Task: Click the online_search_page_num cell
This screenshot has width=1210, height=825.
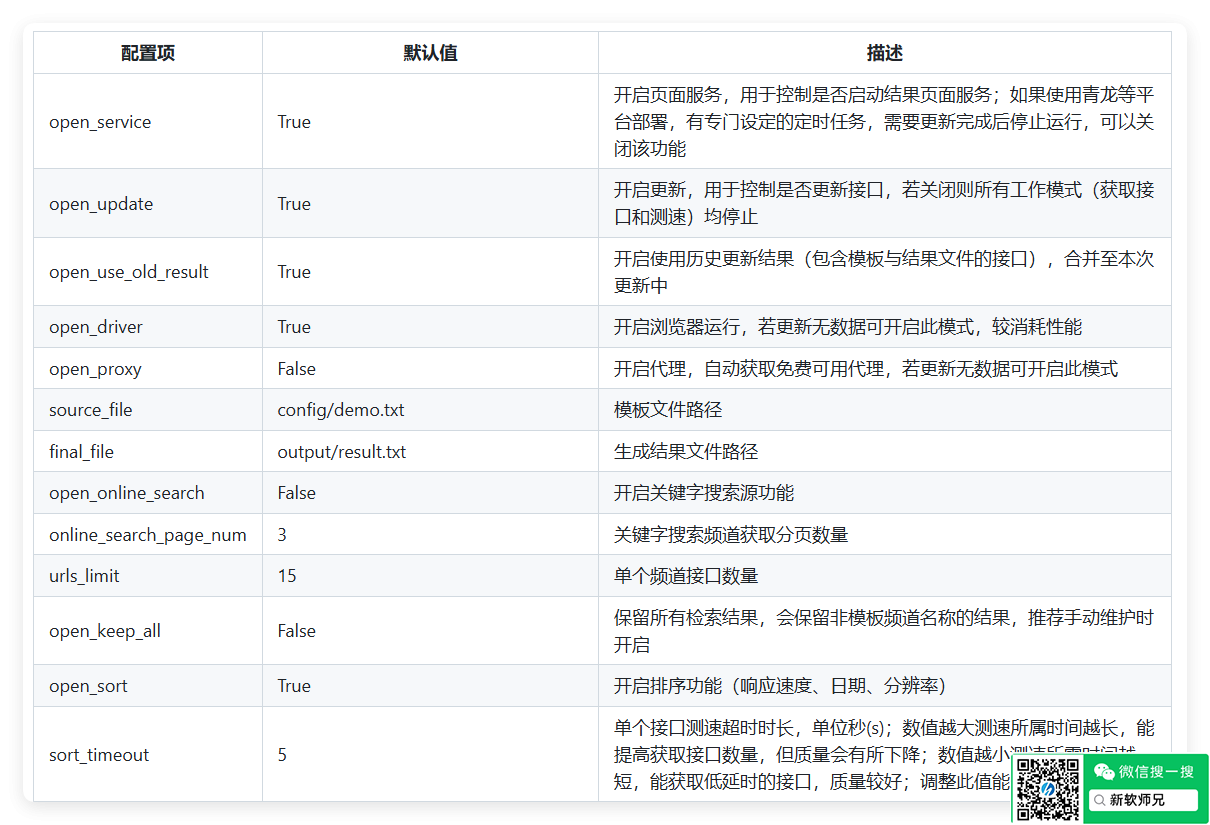Action: [x=148, y=535]
